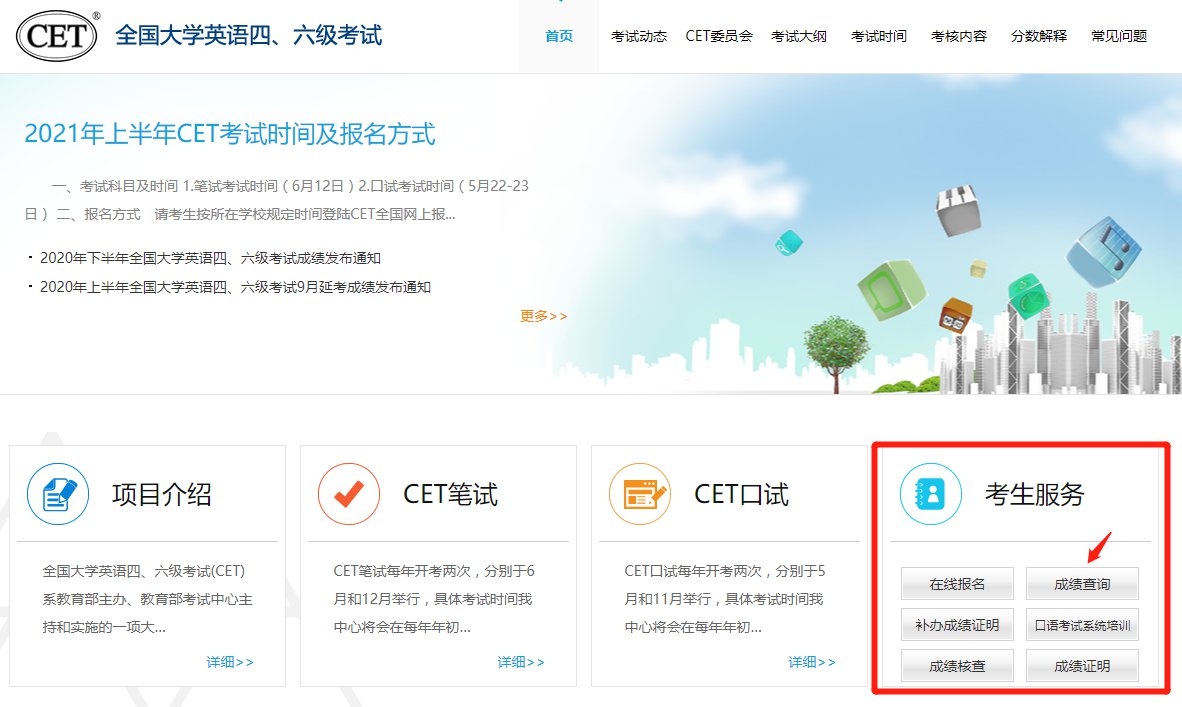Open the 常见问题 navigation item
The image size is (1182, 707).
1119,37
